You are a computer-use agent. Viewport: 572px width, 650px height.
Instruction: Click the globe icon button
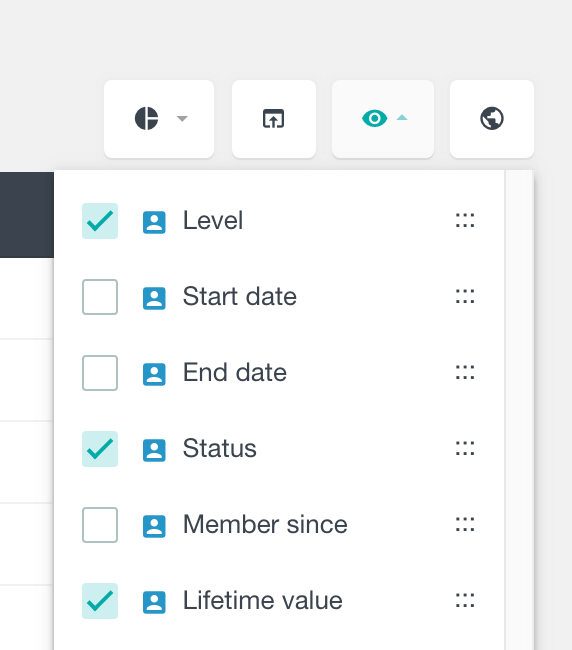[492, 119]
